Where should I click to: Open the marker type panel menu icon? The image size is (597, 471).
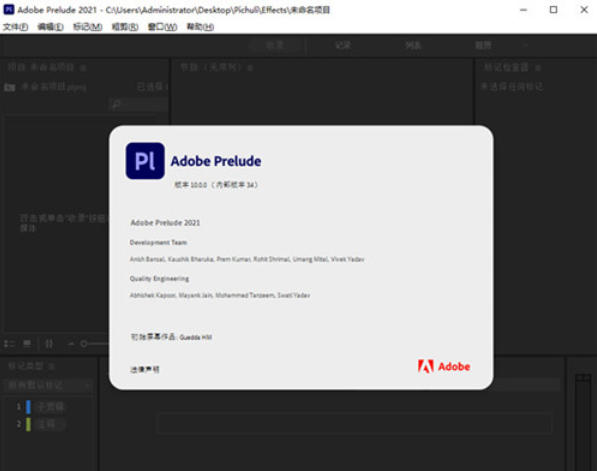coord(52,366)
